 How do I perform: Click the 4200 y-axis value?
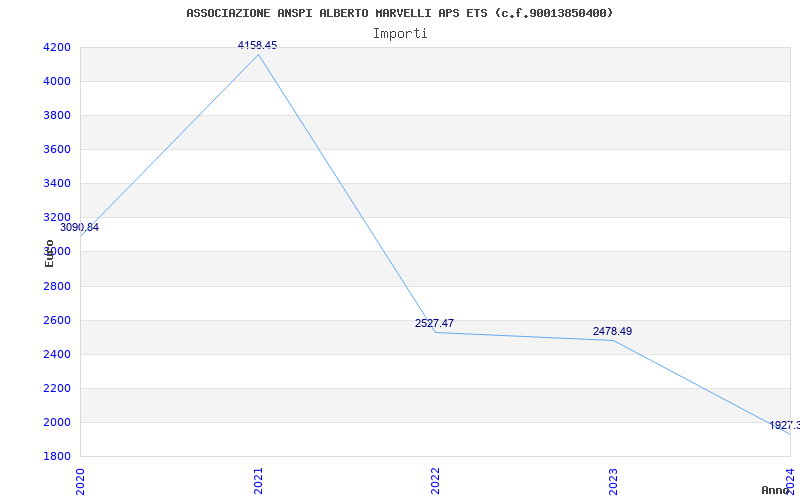click(x=57, y=47)
